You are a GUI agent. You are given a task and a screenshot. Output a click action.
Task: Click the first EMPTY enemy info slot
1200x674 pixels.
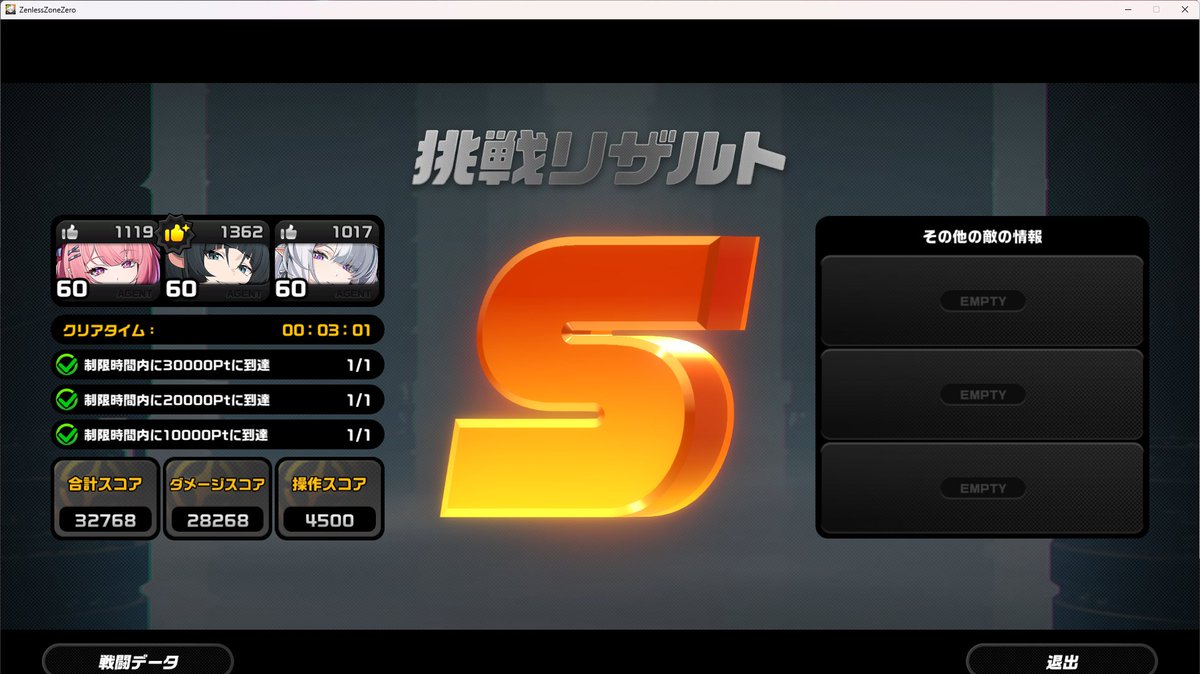point(982,301)
